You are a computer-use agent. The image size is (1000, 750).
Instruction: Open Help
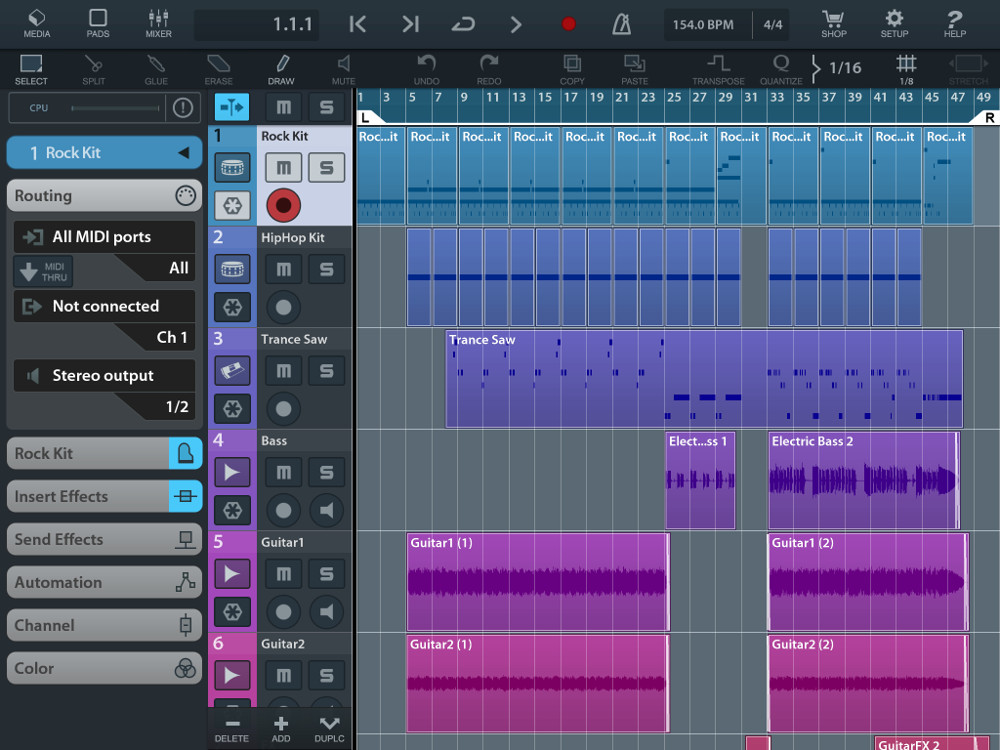tap(955, 24)
